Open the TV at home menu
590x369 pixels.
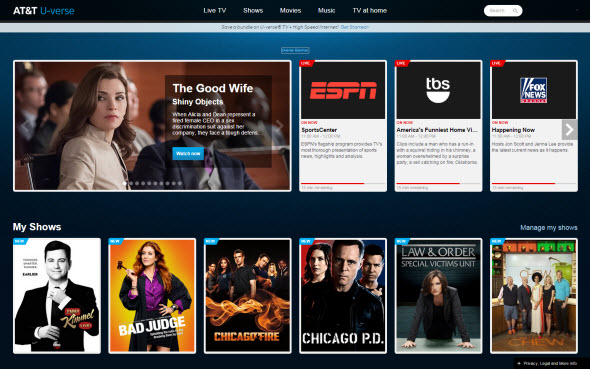(370, 11)
